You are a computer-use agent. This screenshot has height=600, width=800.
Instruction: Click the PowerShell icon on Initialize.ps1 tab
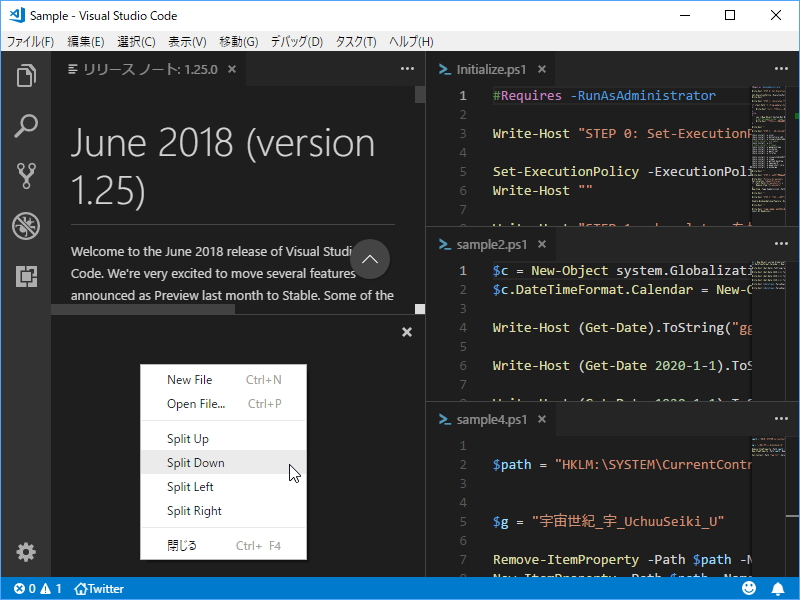(445, 69)
